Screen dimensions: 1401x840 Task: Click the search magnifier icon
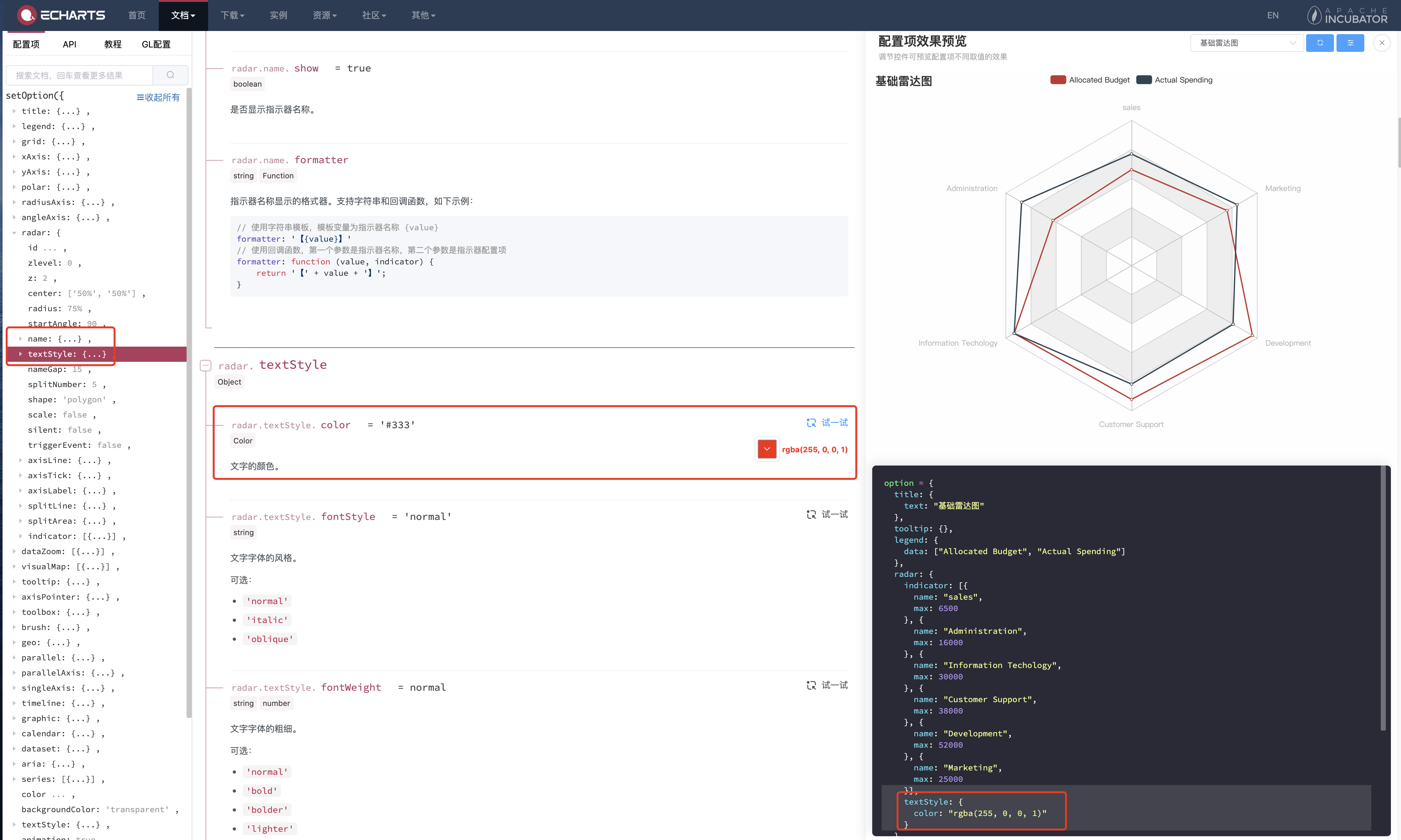pyautogui.click(x=170, y=75)
